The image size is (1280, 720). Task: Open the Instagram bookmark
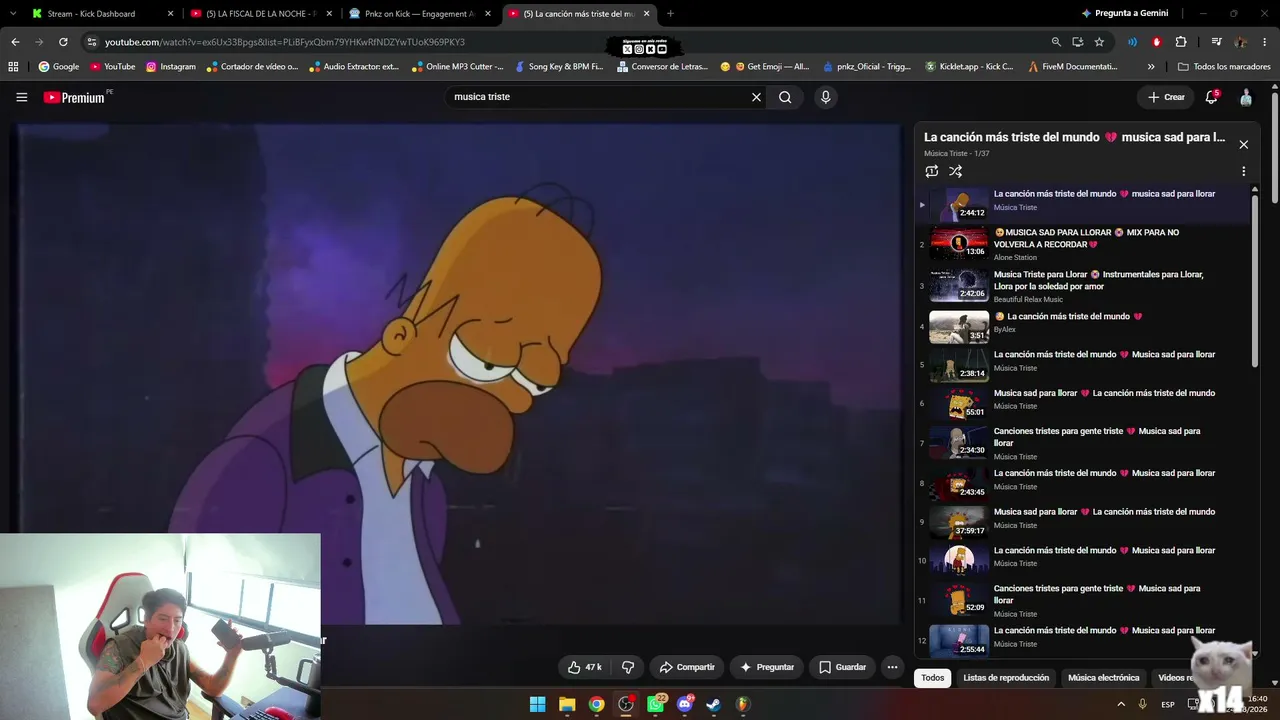[x=171, y=67]
